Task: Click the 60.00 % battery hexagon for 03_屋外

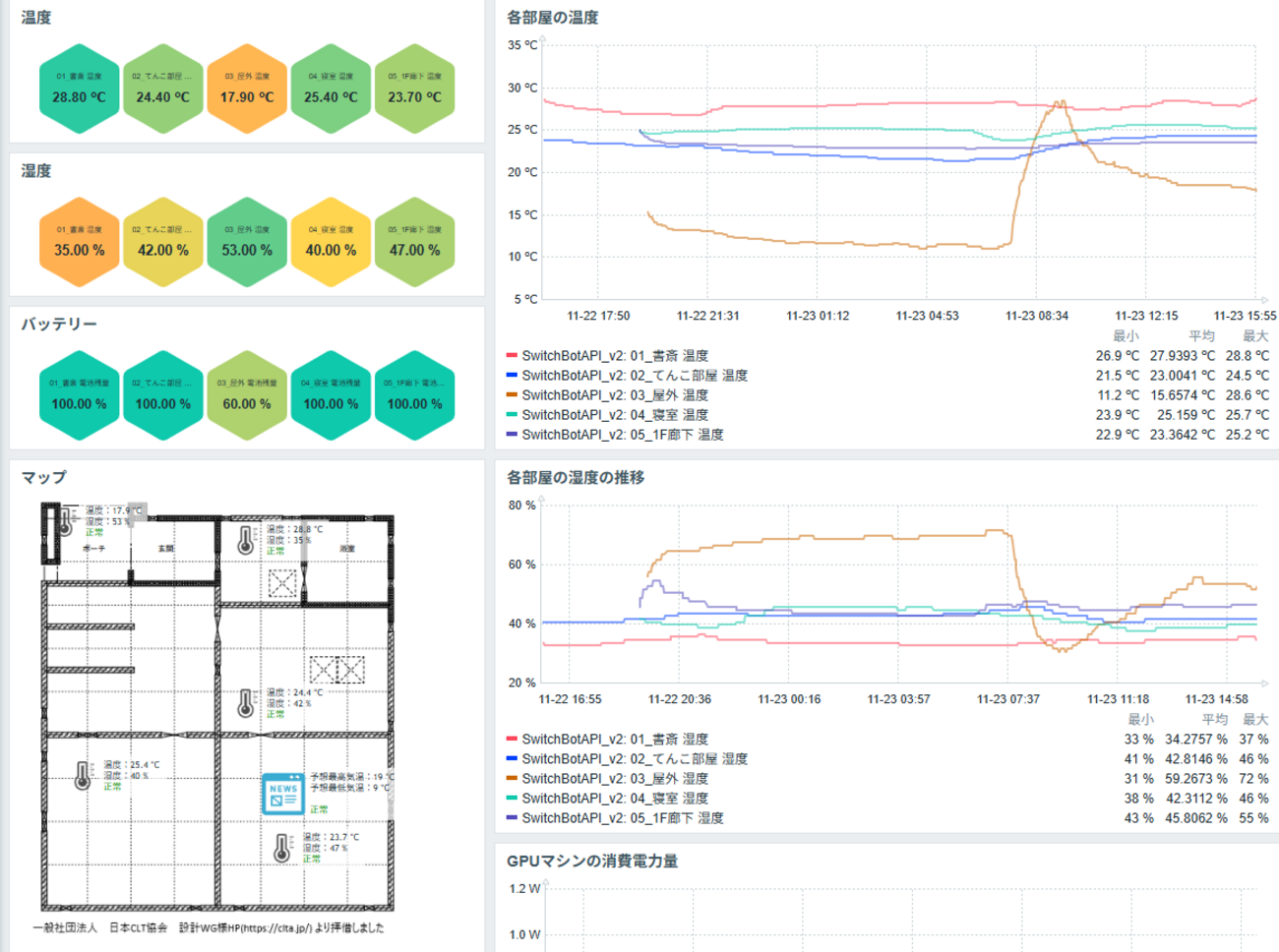Action: point(246,394)
